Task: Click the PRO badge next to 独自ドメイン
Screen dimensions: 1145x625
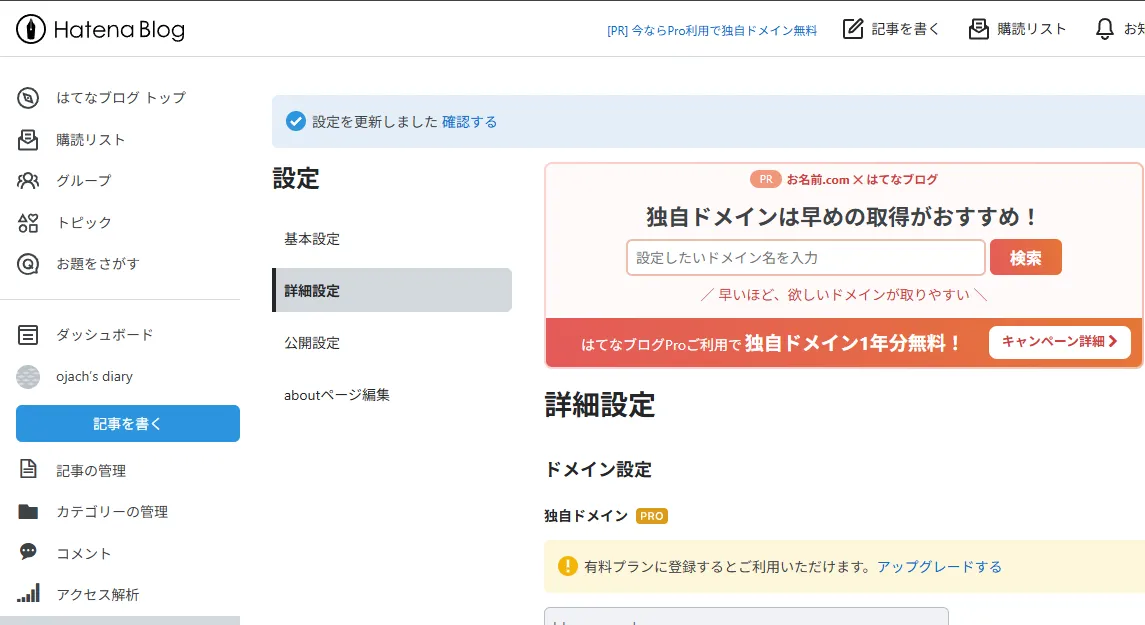Action: [x=651, y=516]
